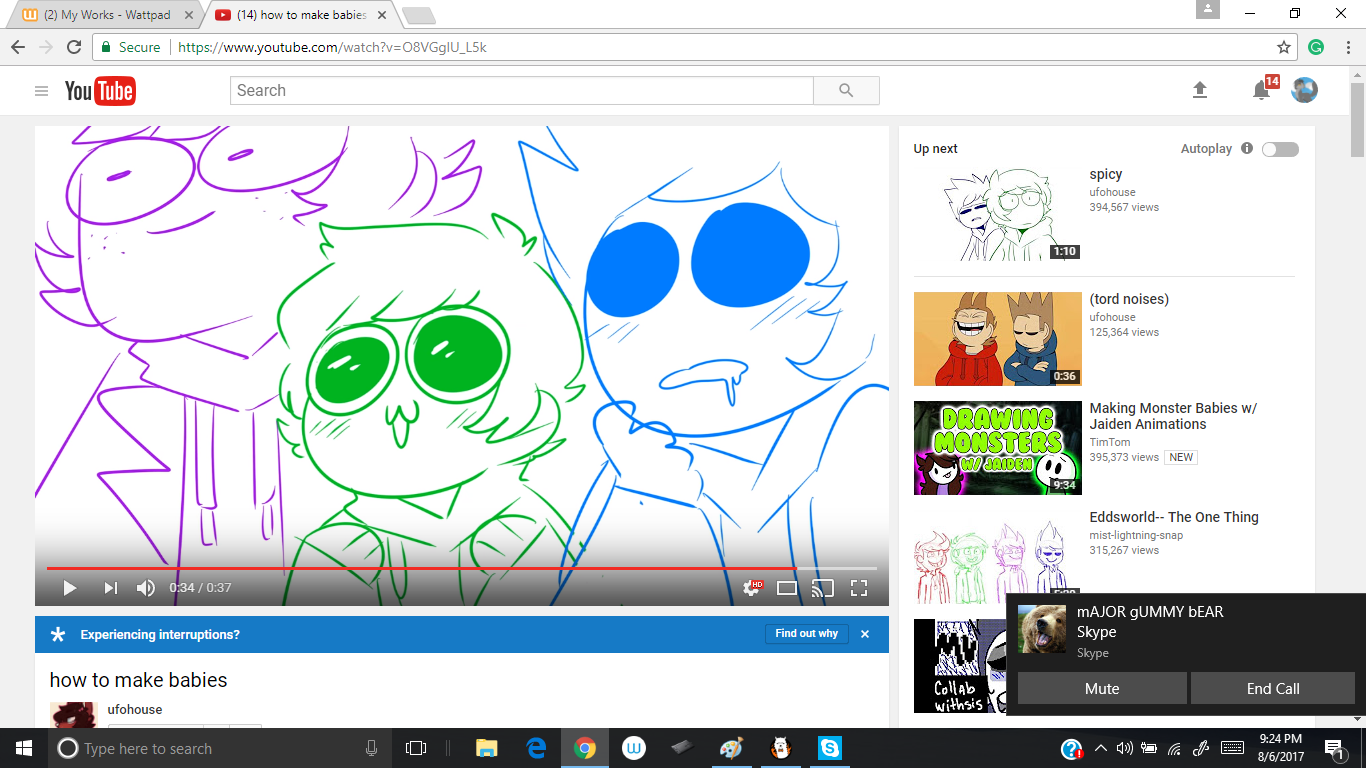Click the Autoplay info icon

pyautogui.click(x=1247, y=148)
